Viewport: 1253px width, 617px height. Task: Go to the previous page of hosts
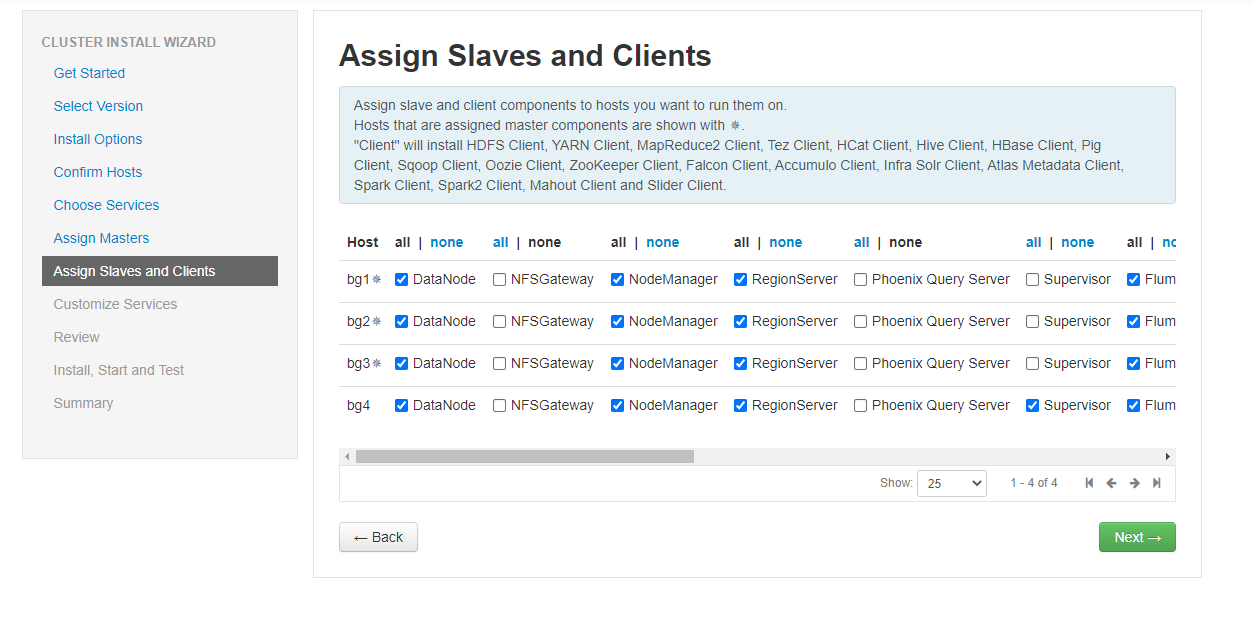(x=1111, y=483)
